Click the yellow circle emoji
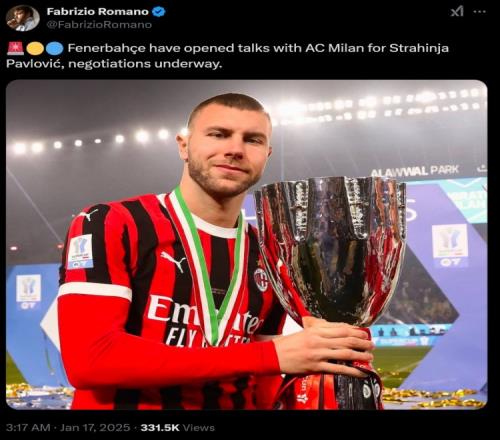Screen dimensions: 500x440 click(35, 49)
